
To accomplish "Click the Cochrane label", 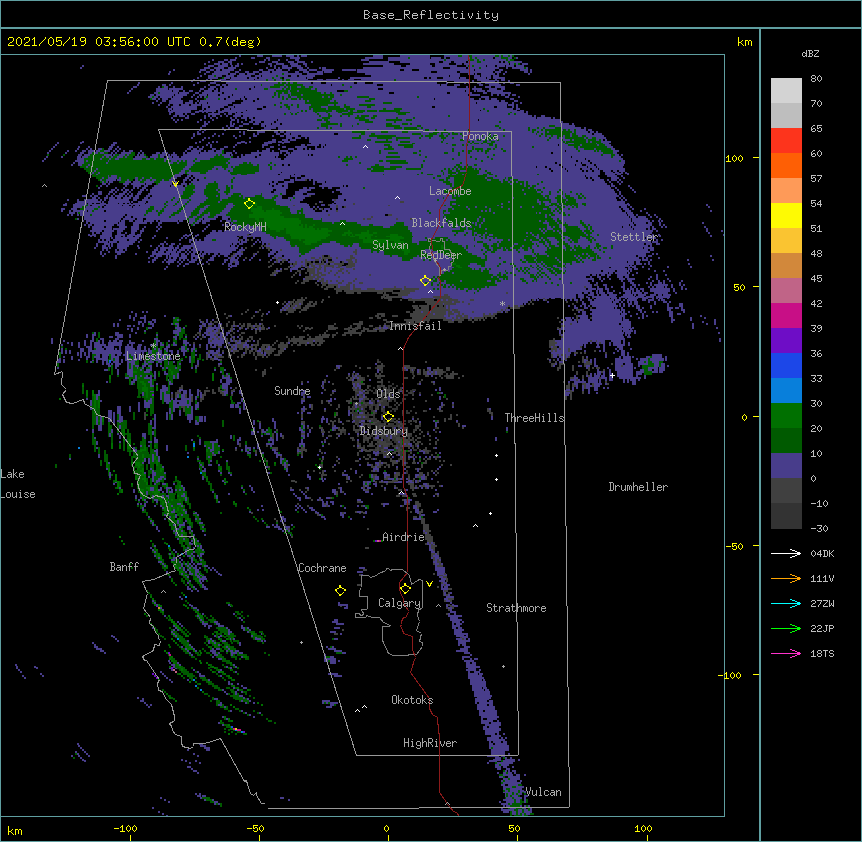I will (x=322, y=568).
